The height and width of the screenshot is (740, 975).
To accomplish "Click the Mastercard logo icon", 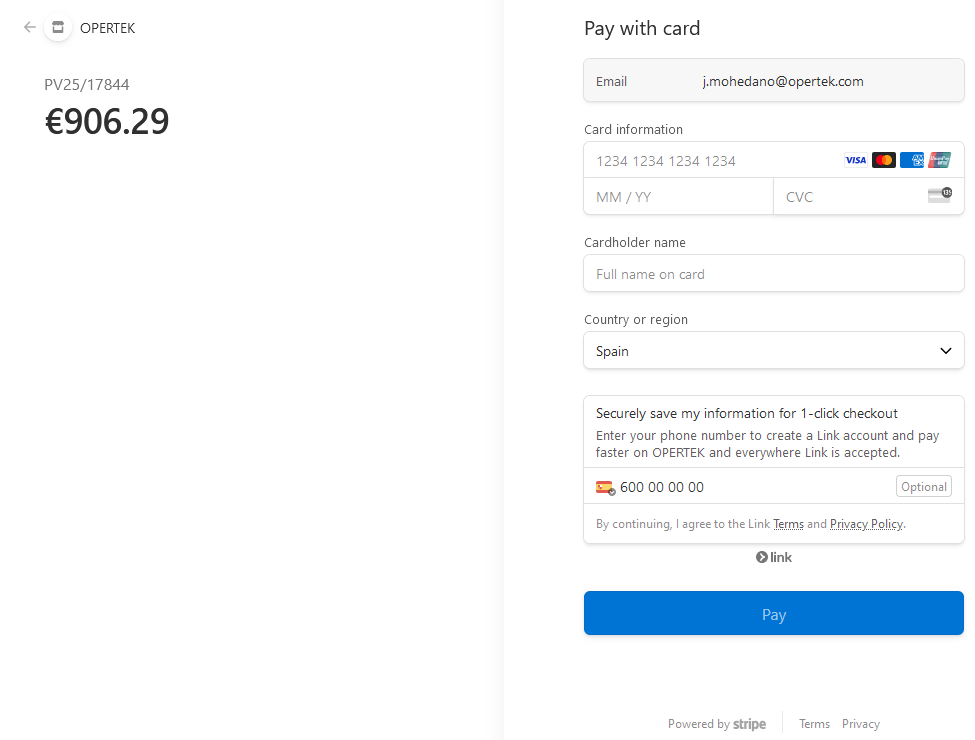I will (x=884, y=160).
